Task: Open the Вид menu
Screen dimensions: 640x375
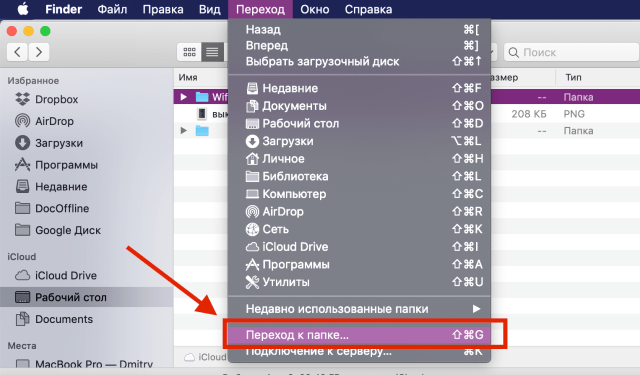Action: (x=209, y=9)
